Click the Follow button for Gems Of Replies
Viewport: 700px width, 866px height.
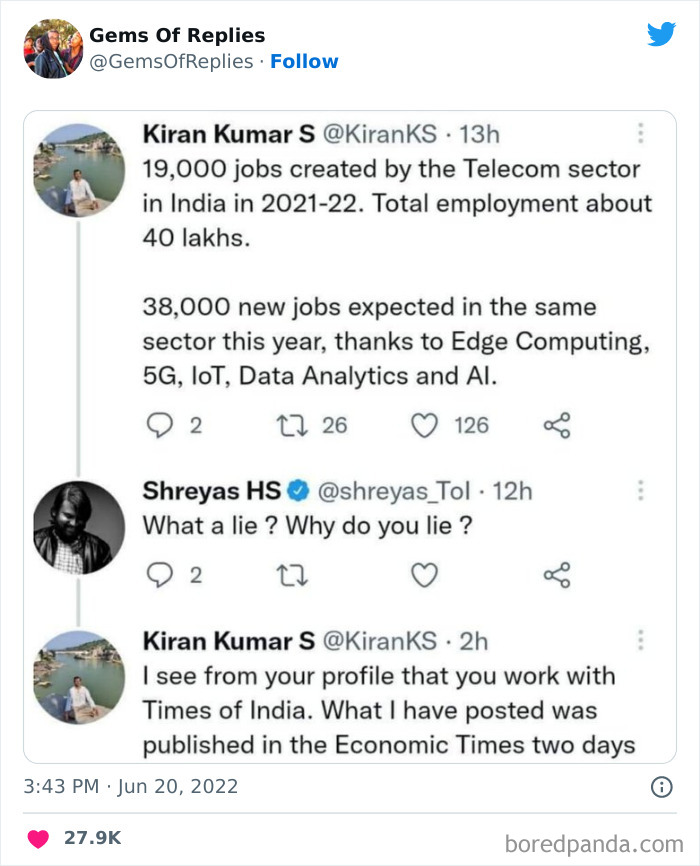click(305, 61)
